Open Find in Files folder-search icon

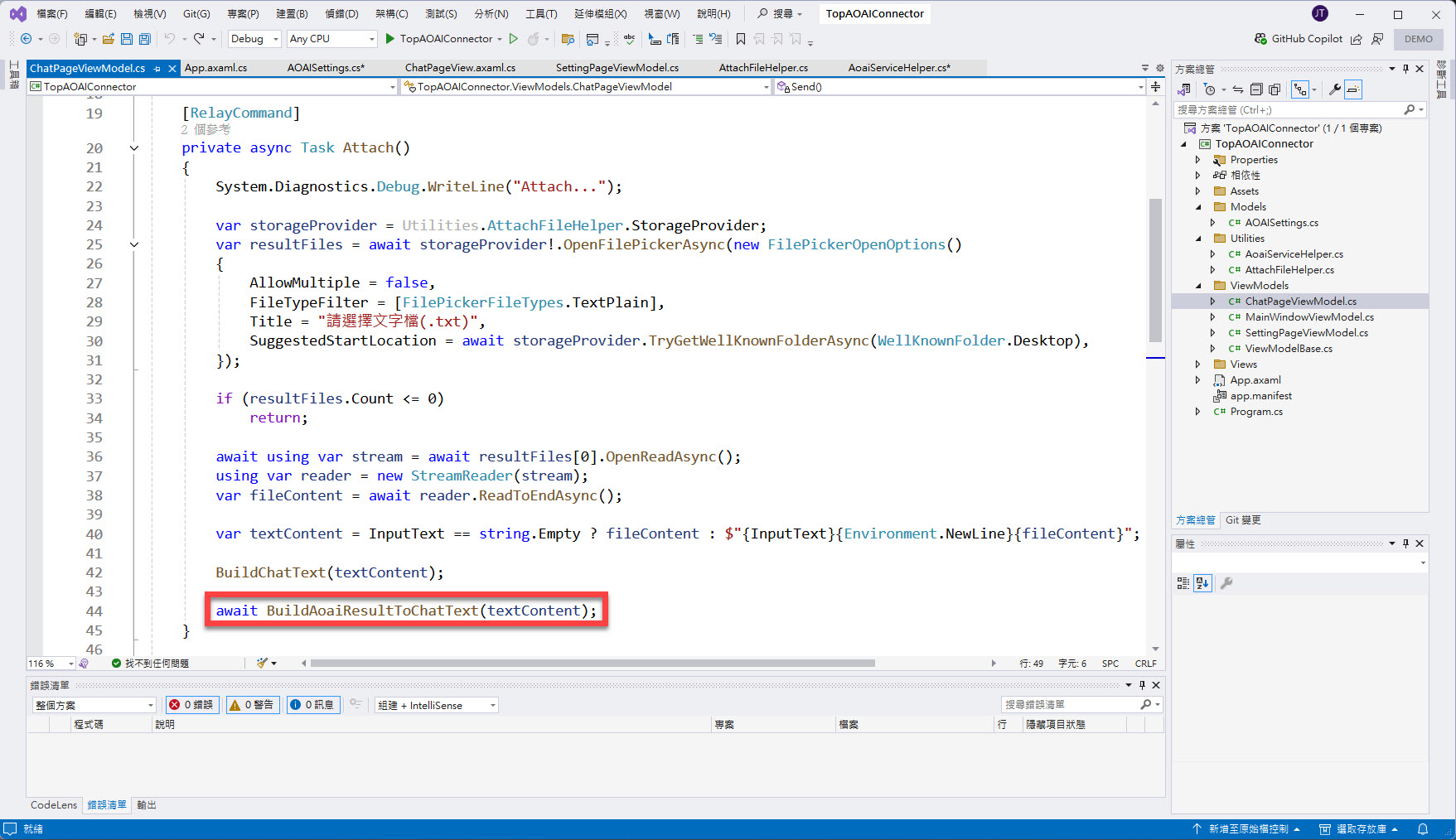click(x=568, y=39)
